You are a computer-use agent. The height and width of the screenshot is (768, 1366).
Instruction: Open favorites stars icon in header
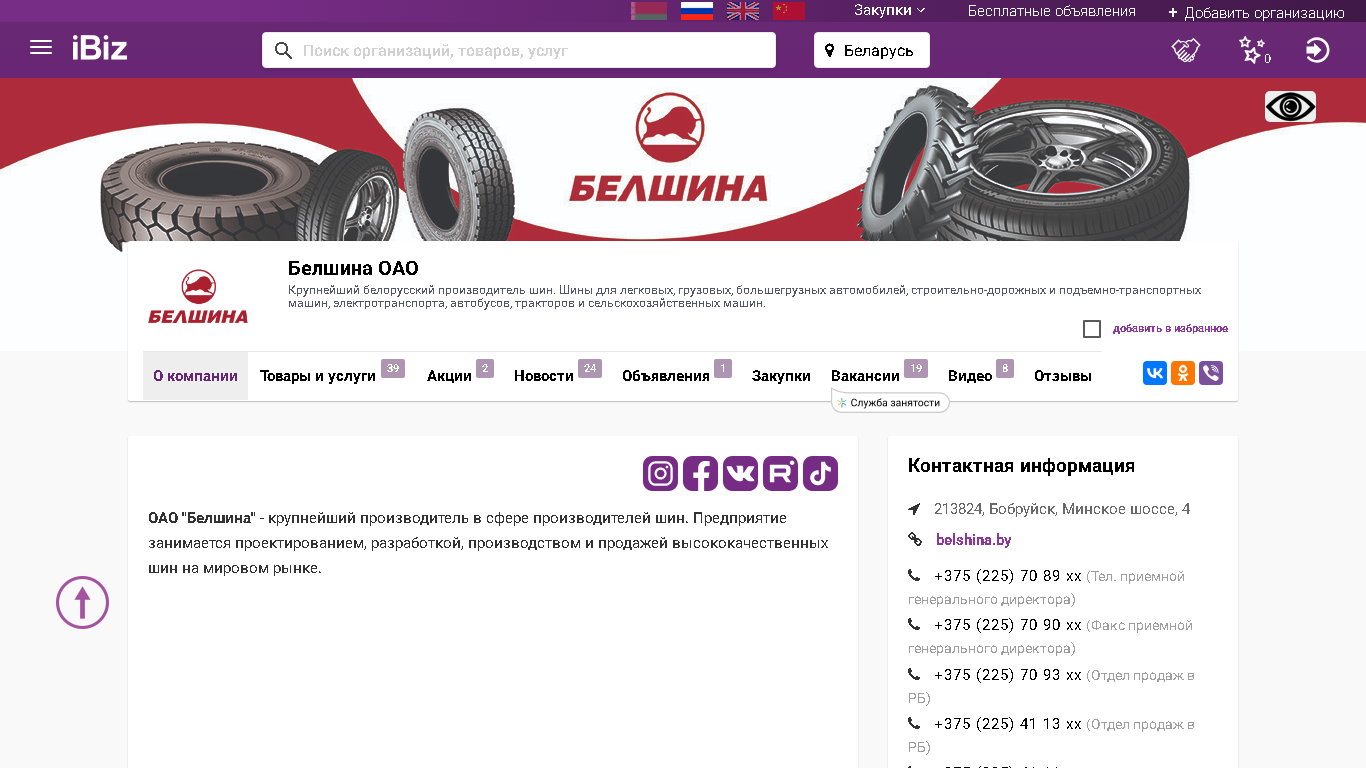tap(1253, 50)
